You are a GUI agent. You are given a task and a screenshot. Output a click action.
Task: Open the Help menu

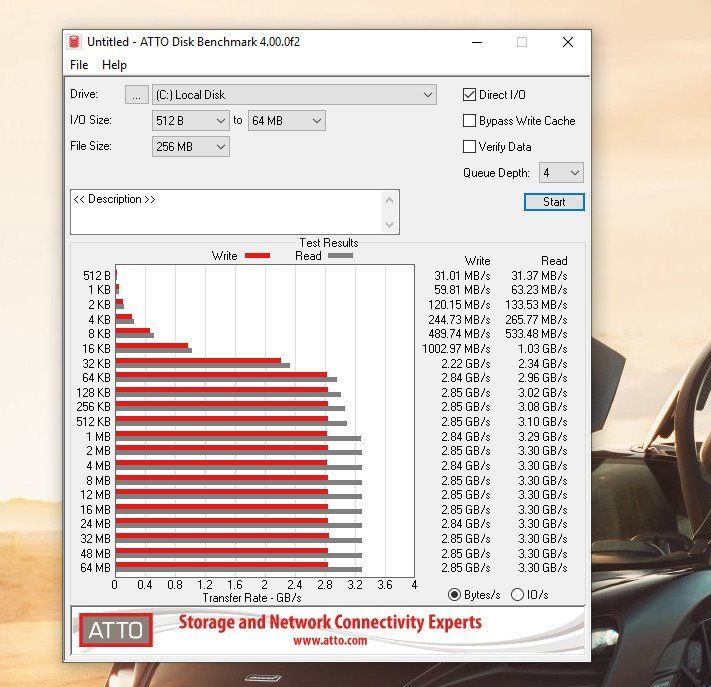[114, 65]
